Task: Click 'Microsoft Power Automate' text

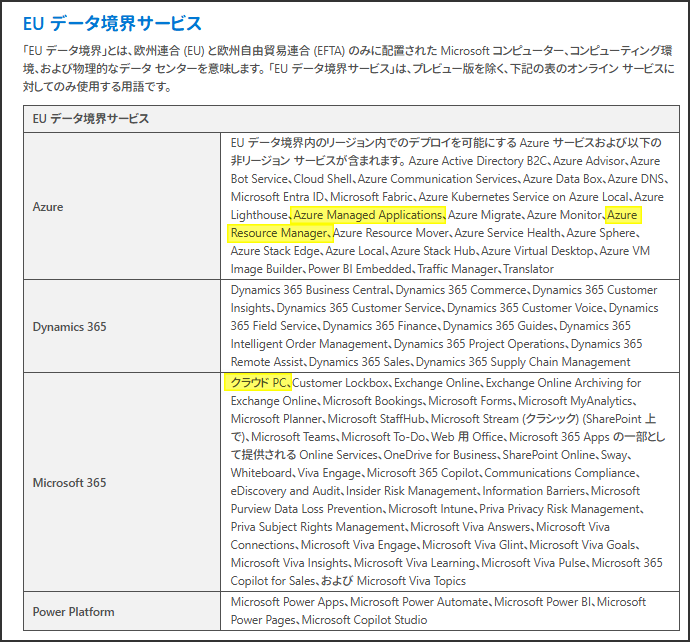Action: (x=419, y=602)
